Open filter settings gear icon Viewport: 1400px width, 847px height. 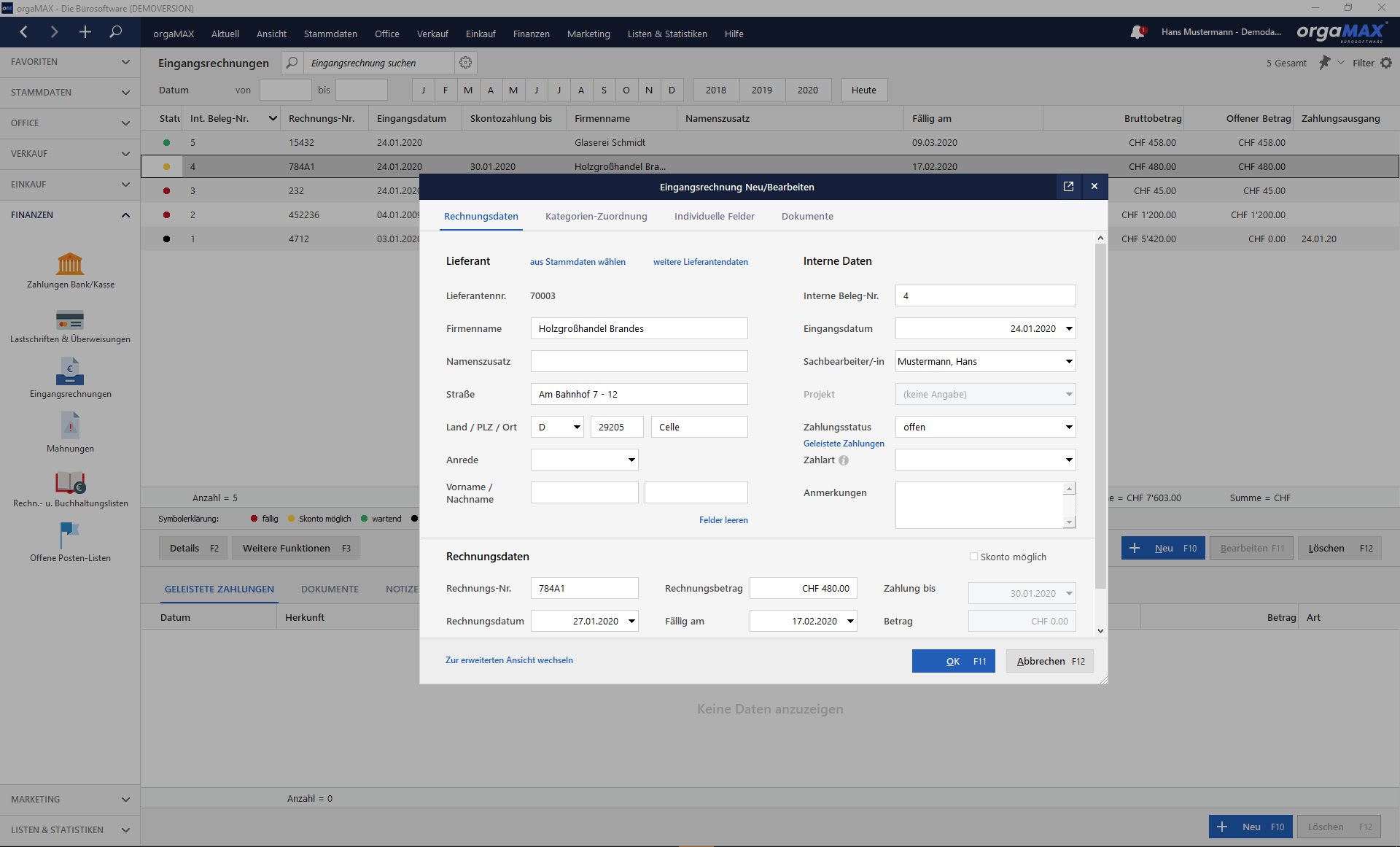click(x=1386, y=63)
